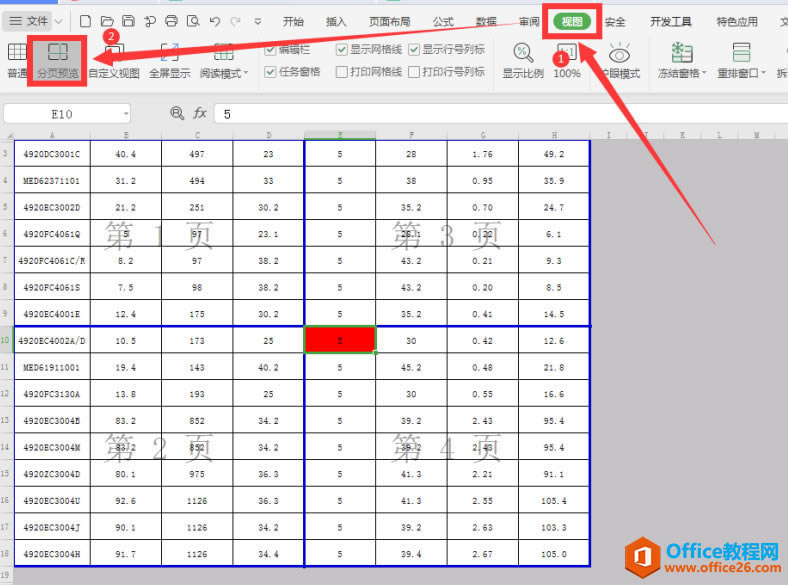
Task: Select column E header
Action: (340, 135)
